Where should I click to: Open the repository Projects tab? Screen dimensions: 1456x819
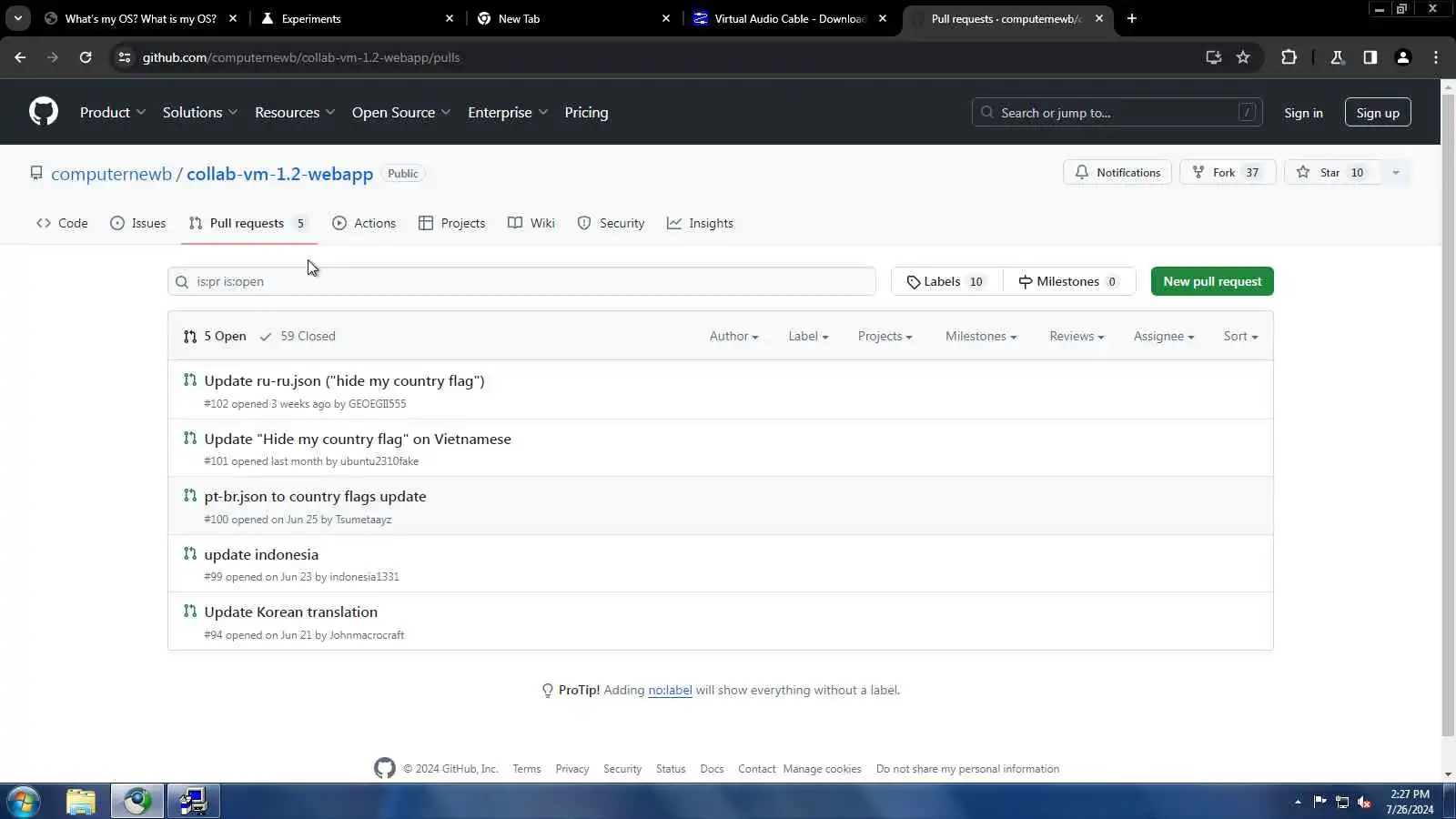tap(451, 223)
